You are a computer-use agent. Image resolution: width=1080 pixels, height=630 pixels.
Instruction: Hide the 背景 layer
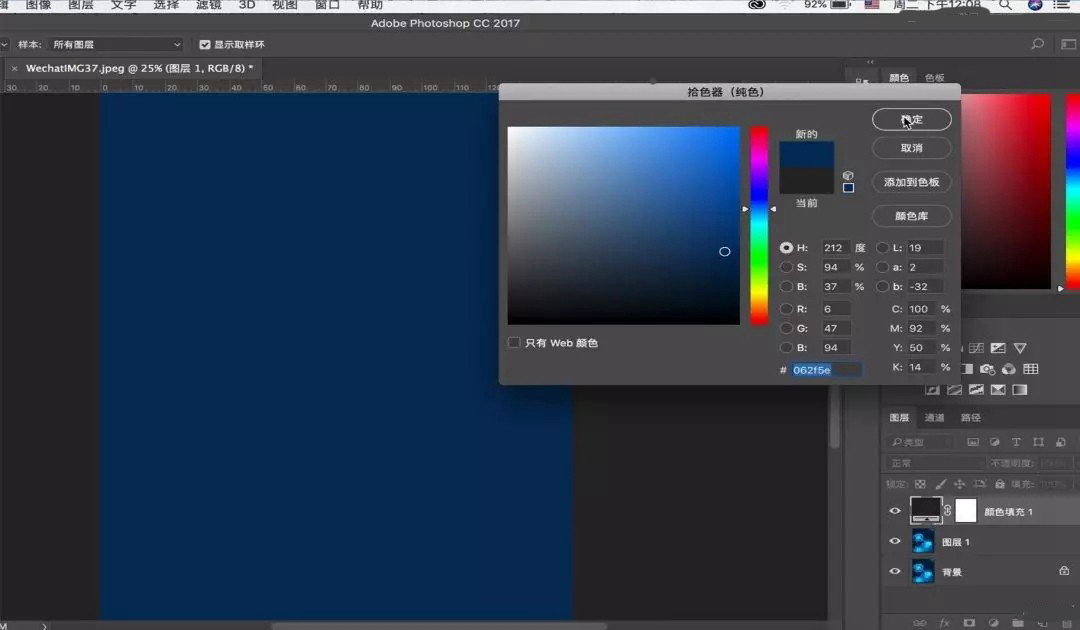tap(895, 571)
